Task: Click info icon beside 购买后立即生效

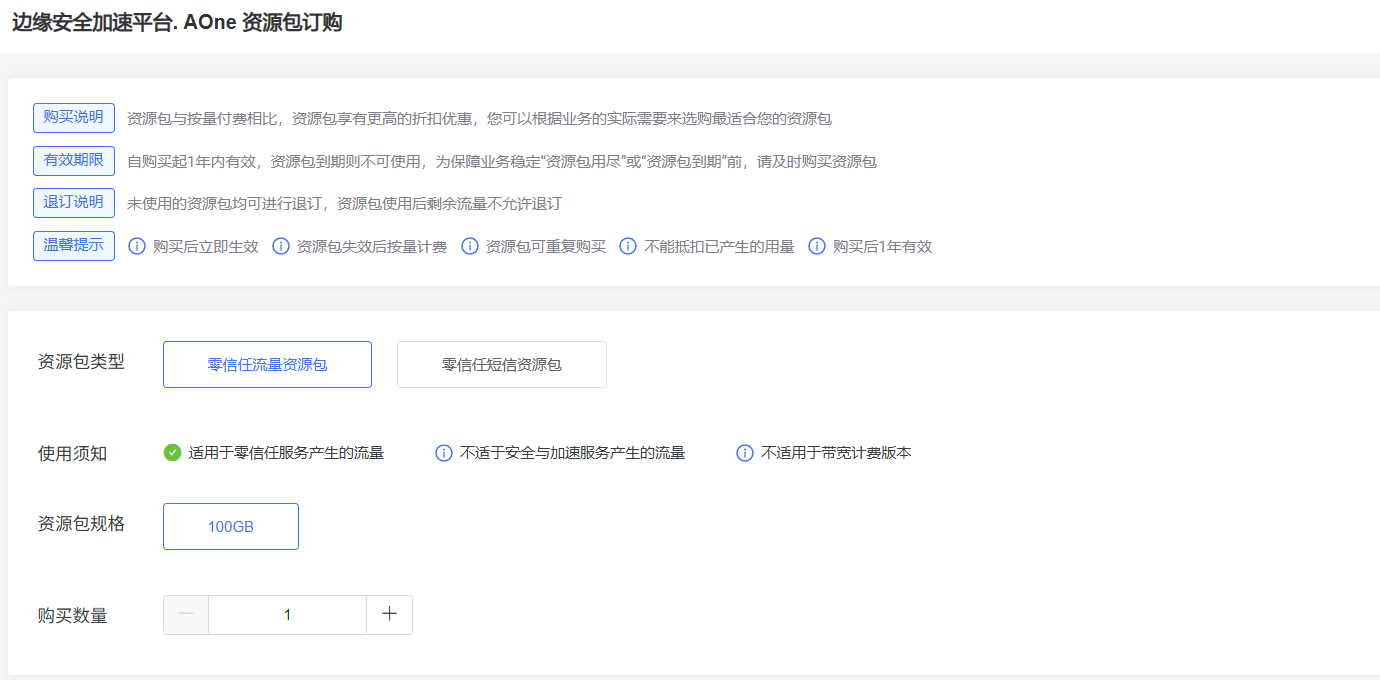Action: 137,246
